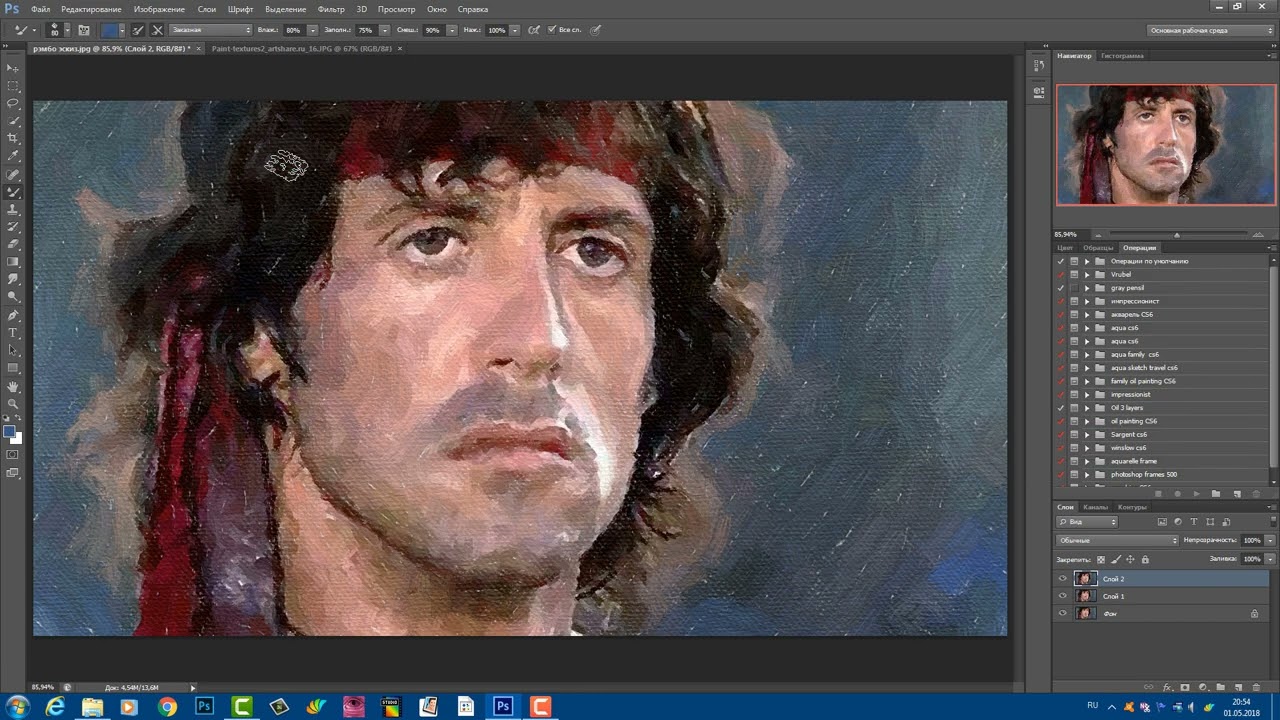1280x720 pixels.
Task: Open the Смеш. 90% slider dropdown
Action: tap(452, 30)
